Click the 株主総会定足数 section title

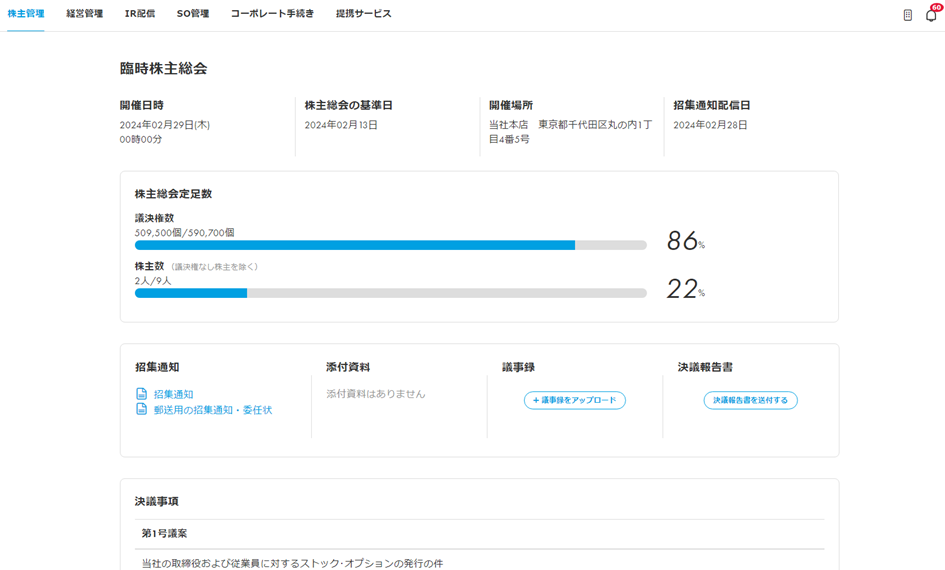[174, 194]
